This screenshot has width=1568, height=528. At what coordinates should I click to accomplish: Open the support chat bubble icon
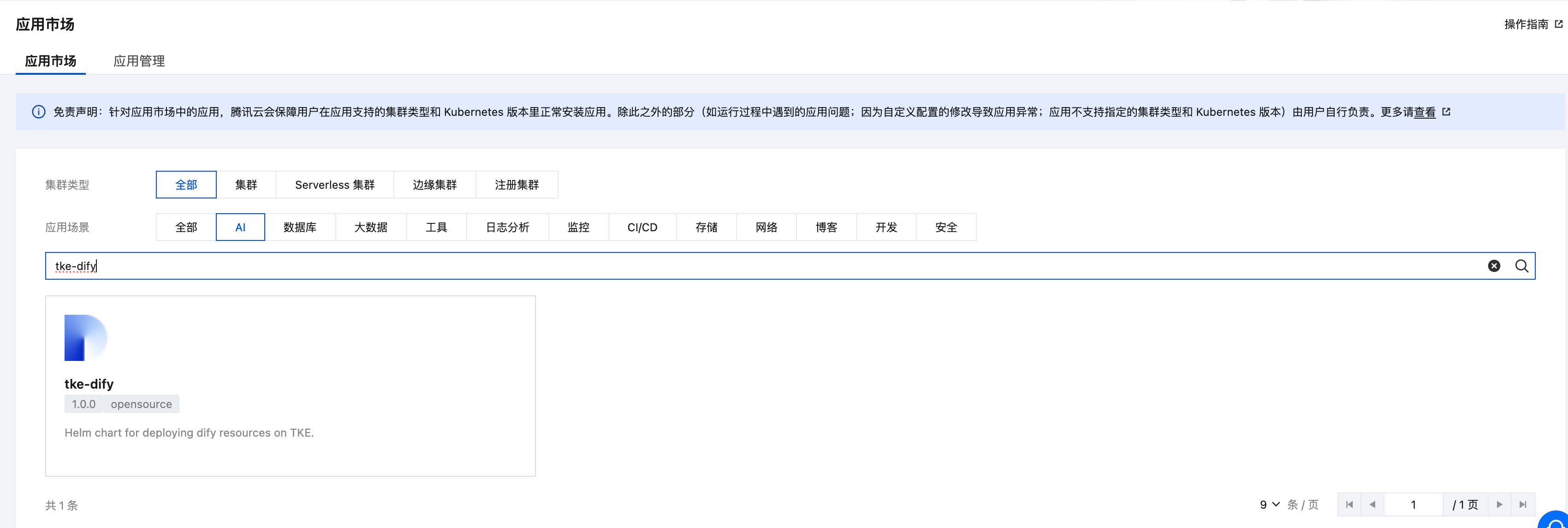(1555, 521)
